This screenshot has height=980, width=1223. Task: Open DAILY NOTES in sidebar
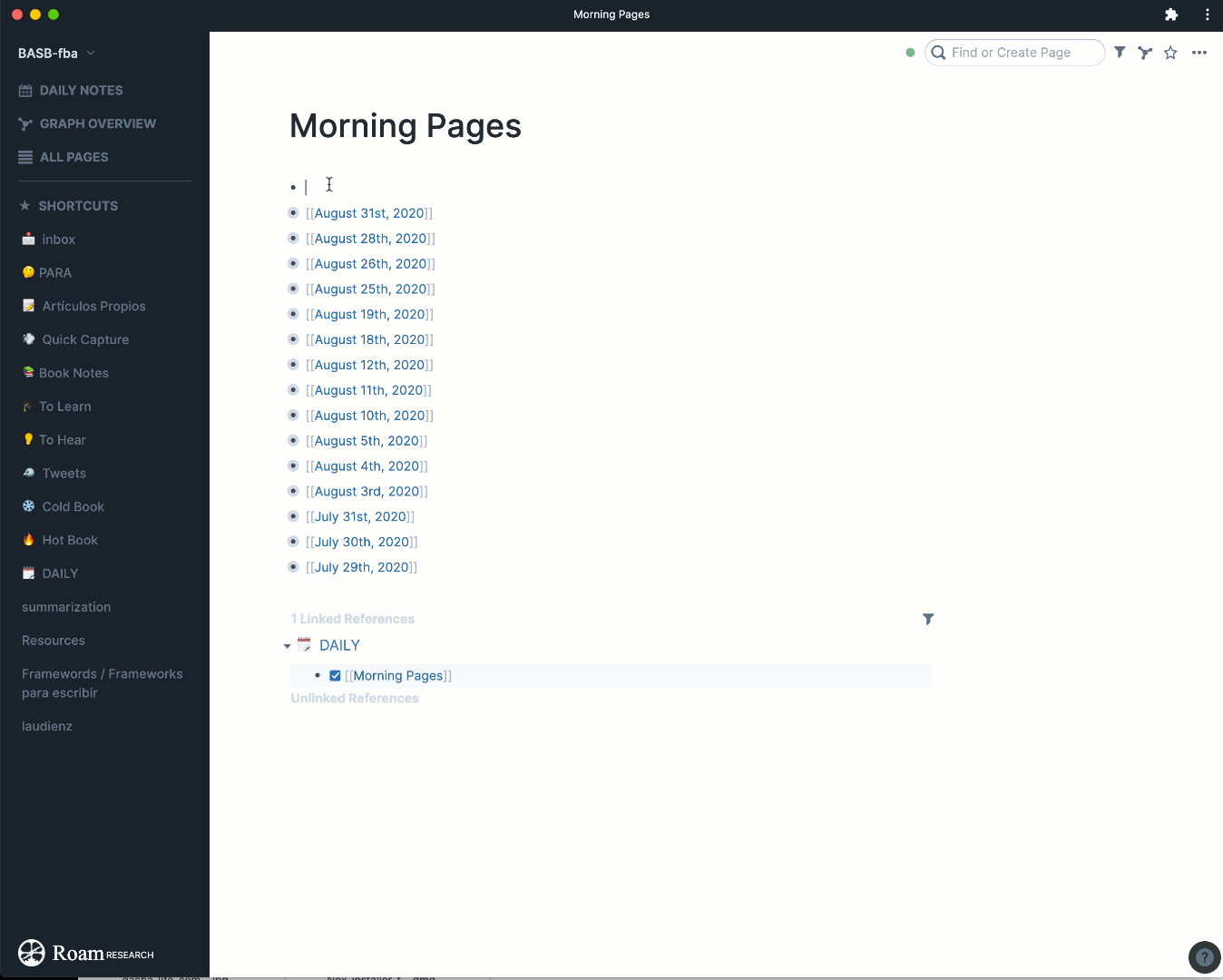tap(81, 91)
